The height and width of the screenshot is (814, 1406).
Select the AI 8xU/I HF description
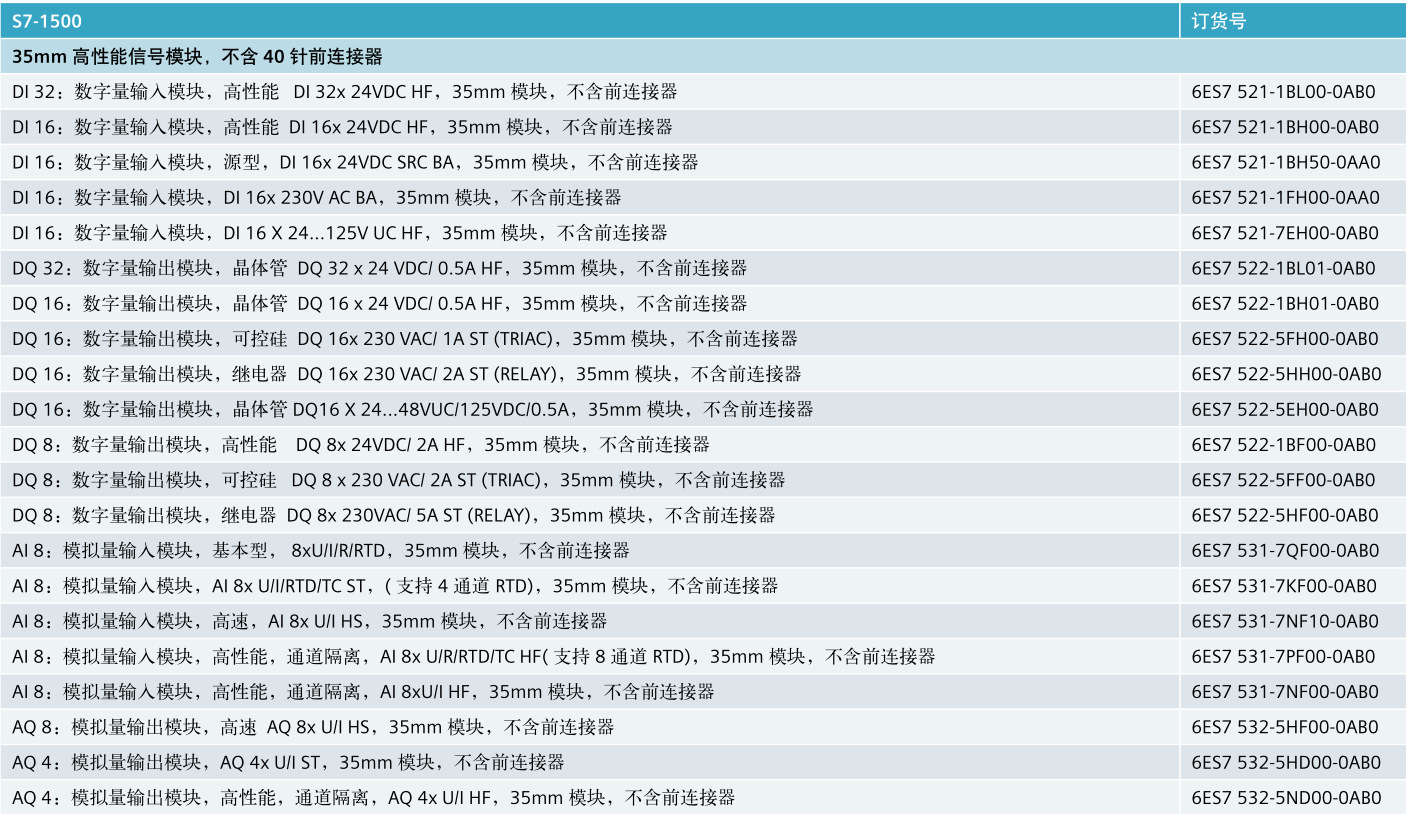click(363, 692)
